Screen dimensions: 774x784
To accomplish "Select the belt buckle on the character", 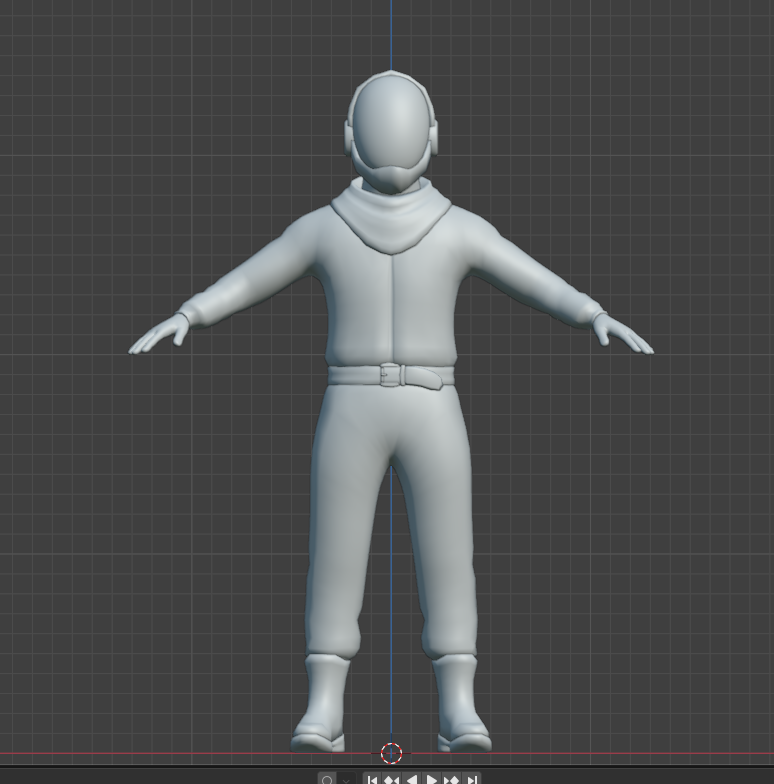I will [x=392, y=374].
